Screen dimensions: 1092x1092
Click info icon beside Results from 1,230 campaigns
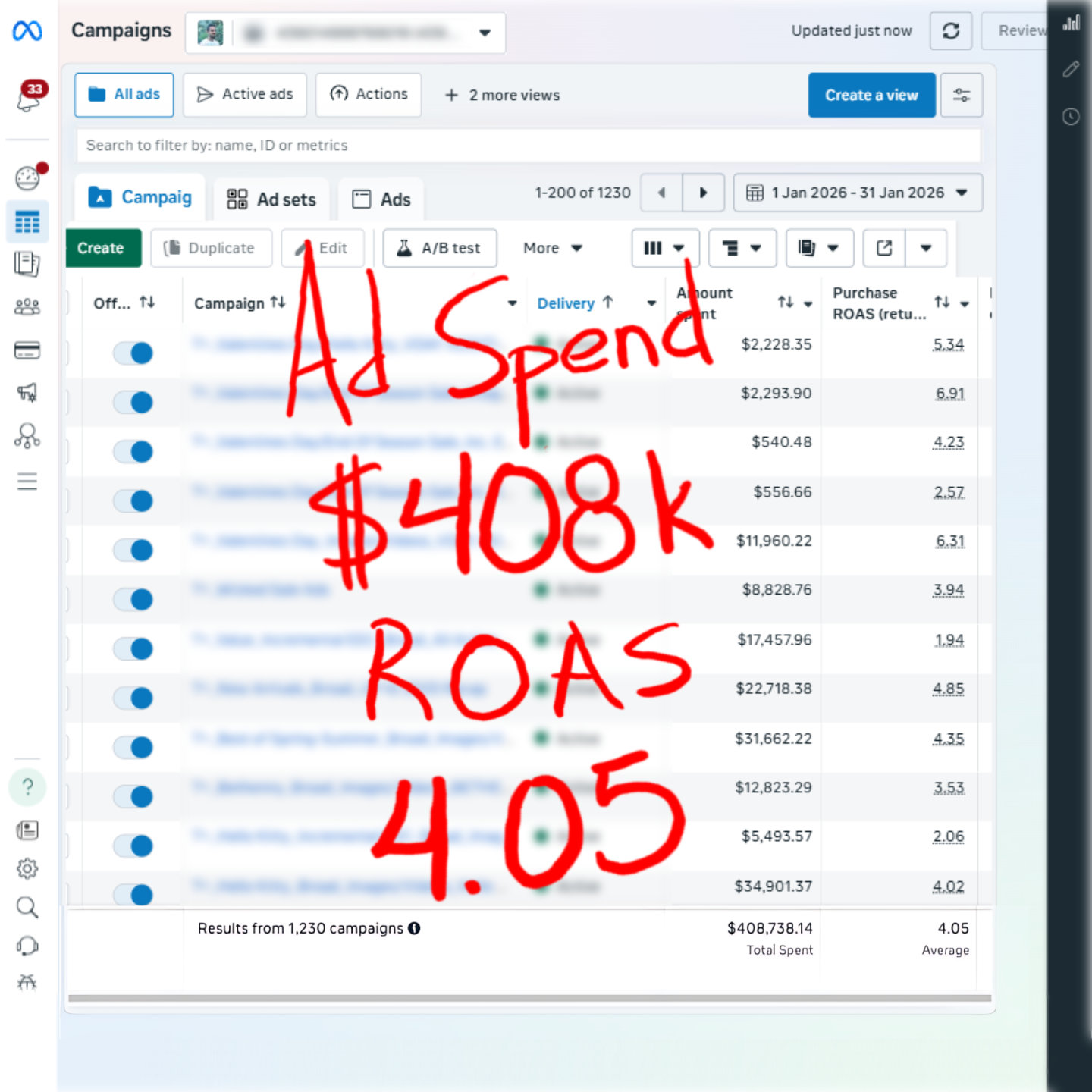414,928
